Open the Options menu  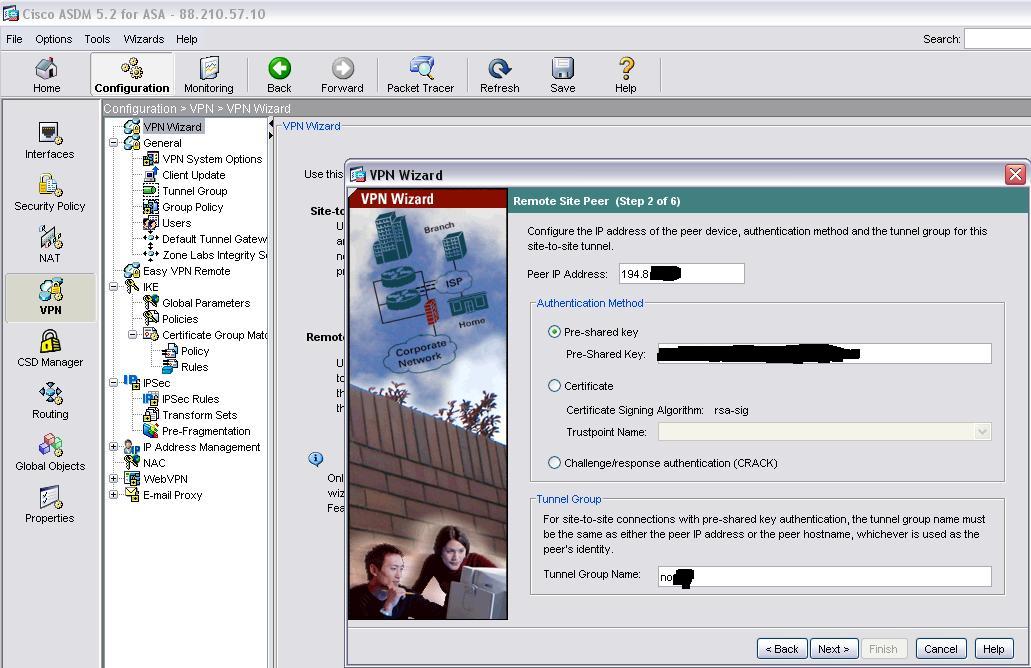coord(53,39)
